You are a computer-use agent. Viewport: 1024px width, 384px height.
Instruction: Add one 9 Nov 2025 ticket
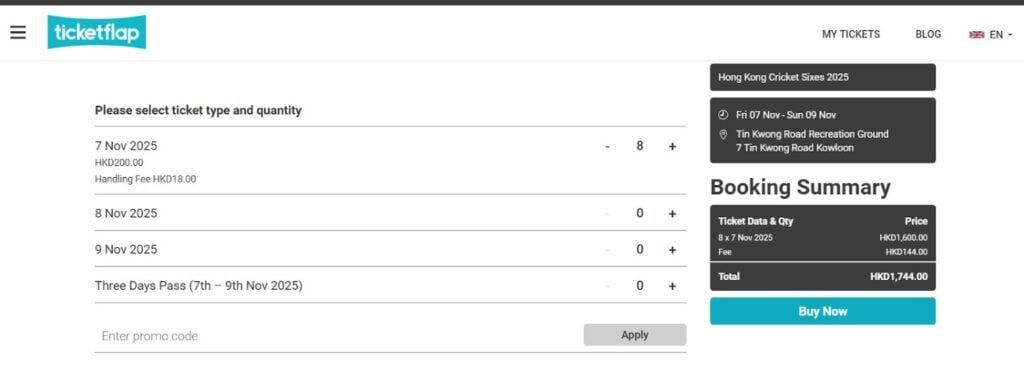(672, 250)
